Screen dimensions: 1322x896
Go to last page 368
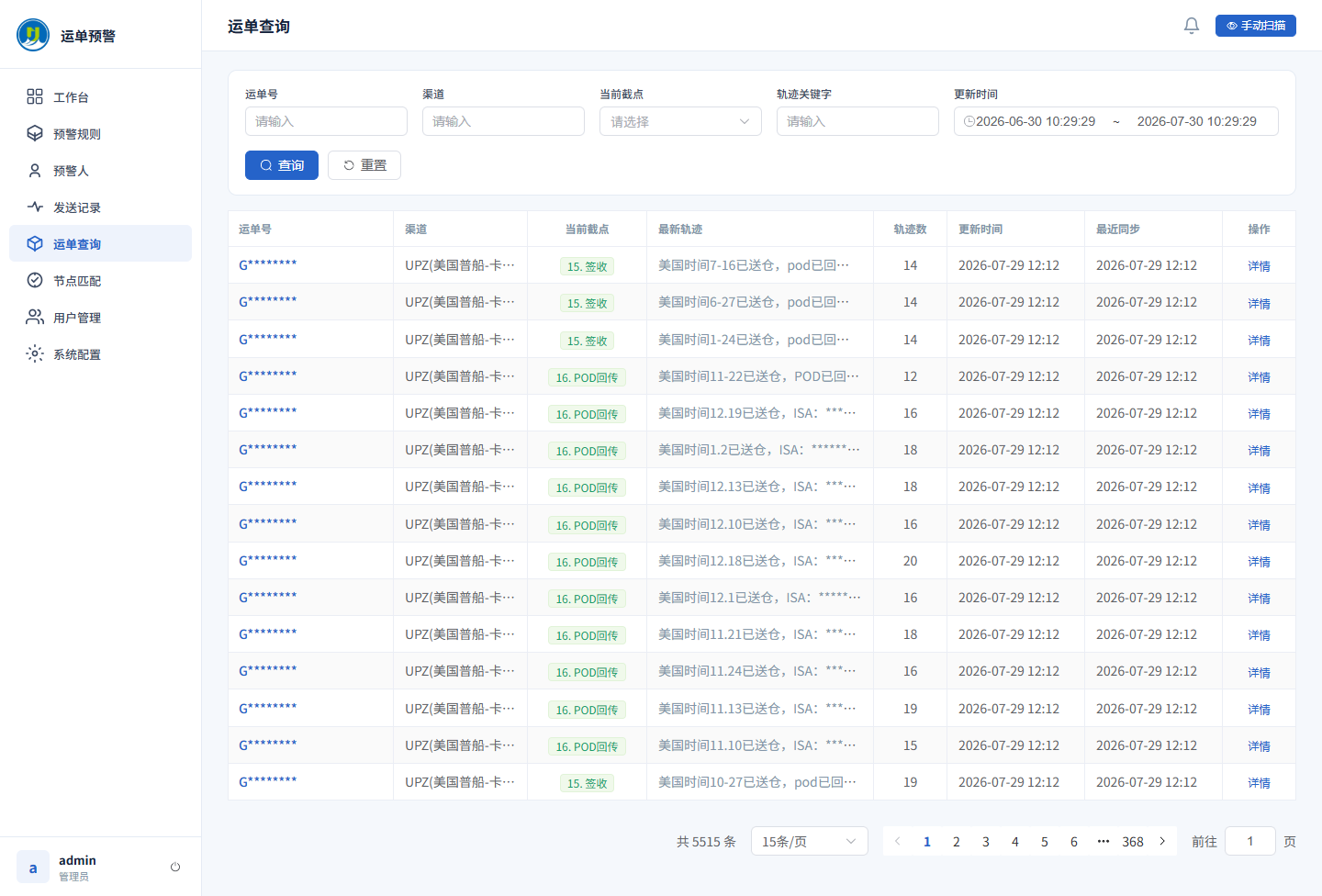1133,841
